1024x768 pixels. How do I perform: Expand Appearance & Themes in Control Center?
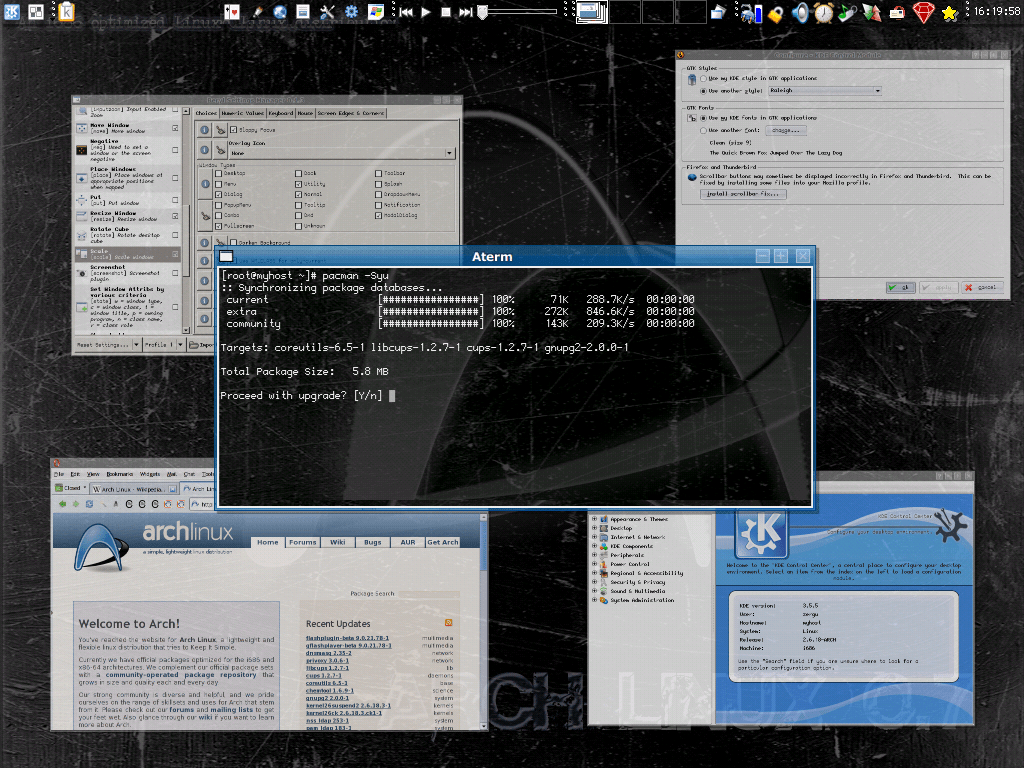pos(594,519)
